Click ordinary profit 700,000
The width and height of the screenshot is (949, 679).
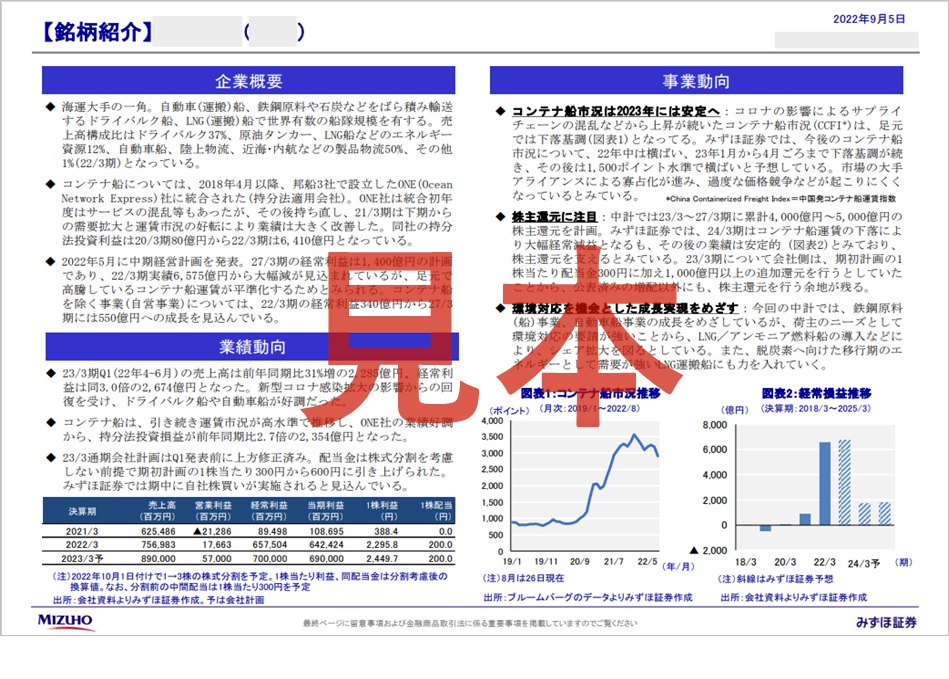(270, 559)
